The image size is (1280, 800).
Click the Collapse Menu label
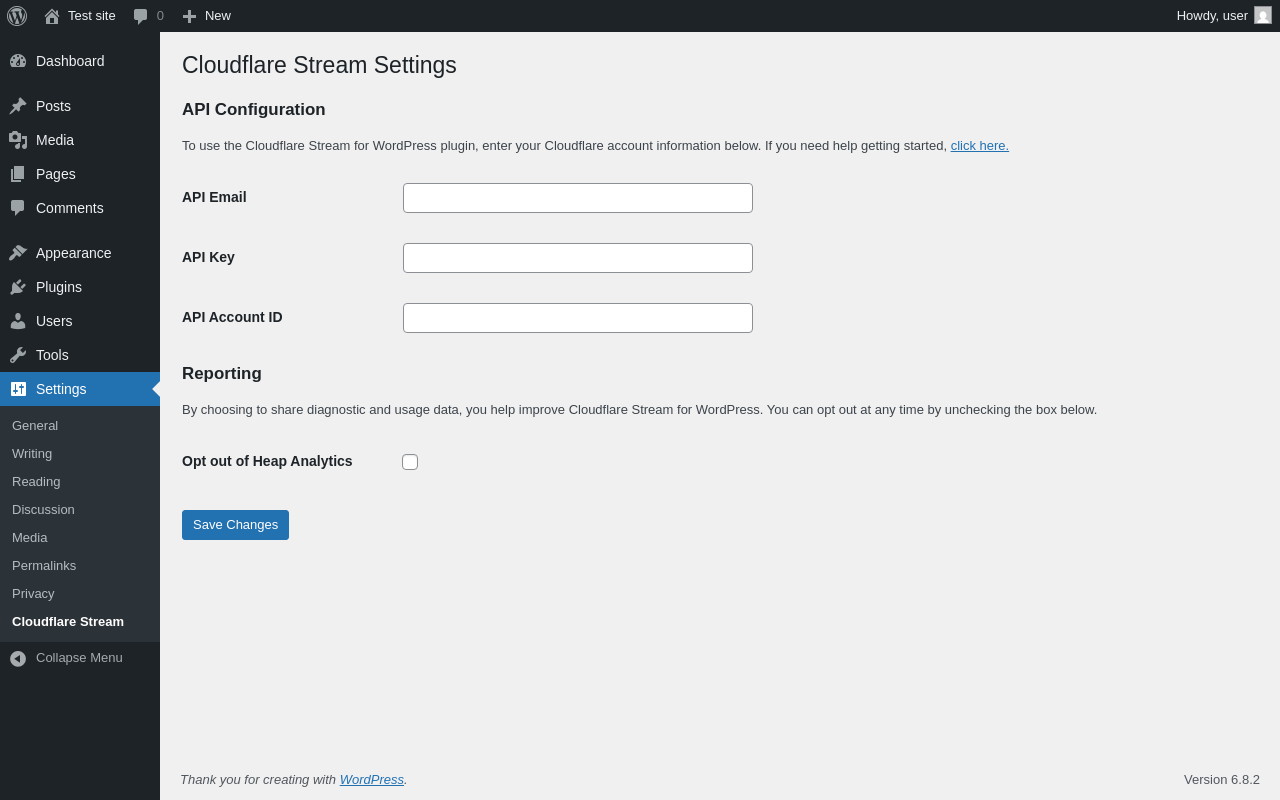[x=79, y=658]
